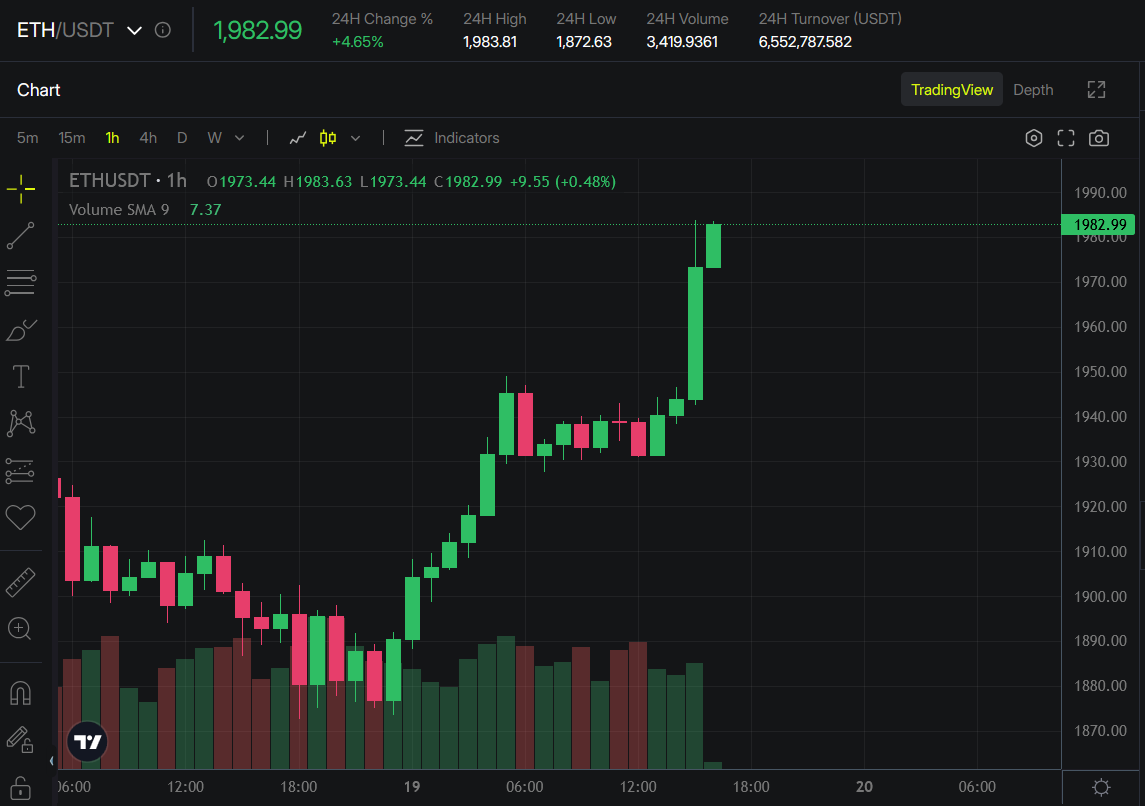The height and width of the screenshot is (806, 1145).
Task: Open chart settings hexagon icon
Action: point(1033,138)
